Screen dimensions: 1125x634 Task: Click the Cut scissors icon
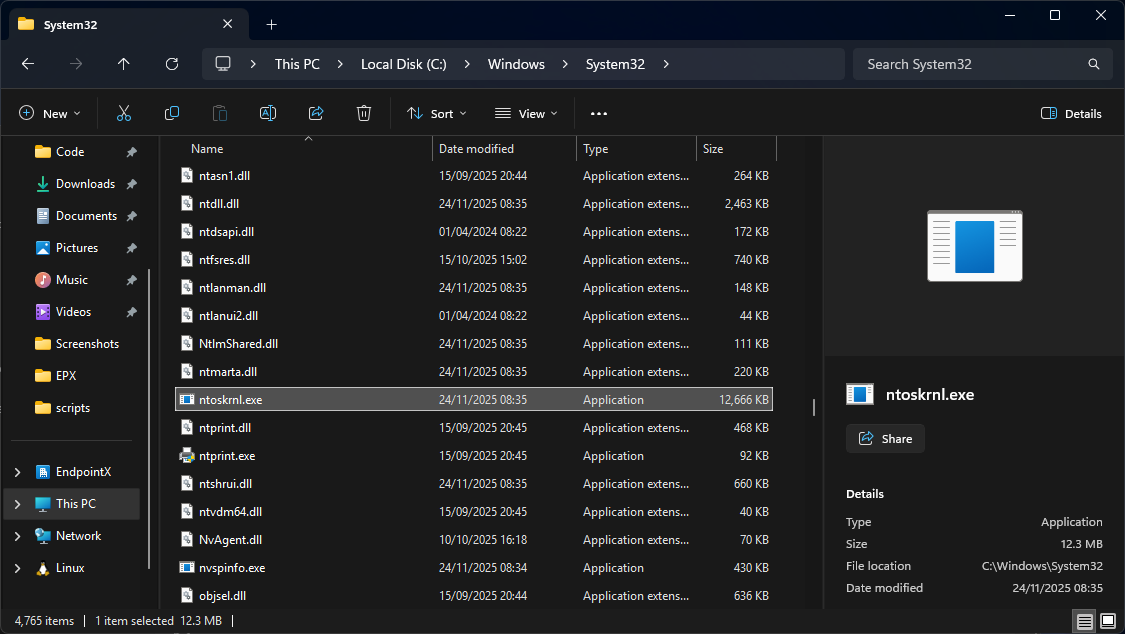coord(124,113)
